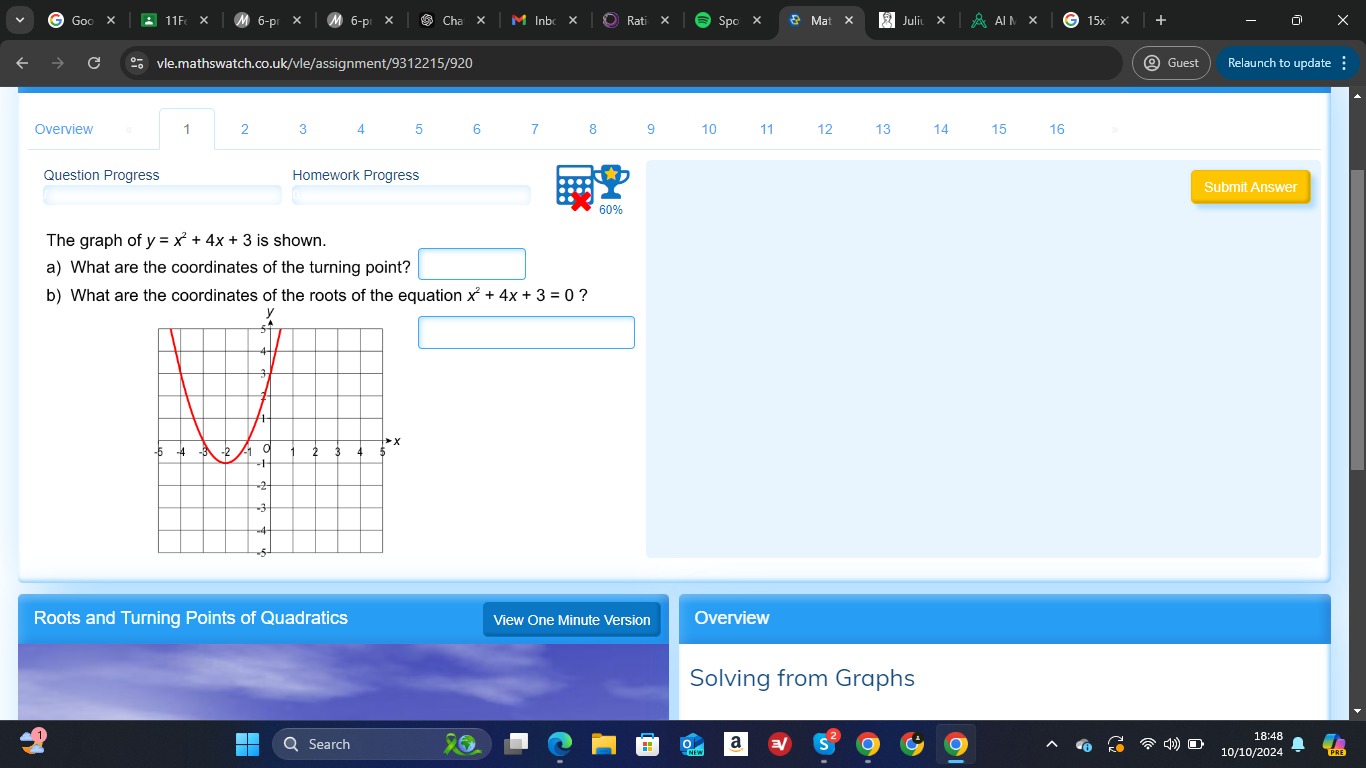Image resolution: width=1366 pixels, height=768 pixels.
Task: Open ExpressVPN from the taskbar
Action: [780, 744]
